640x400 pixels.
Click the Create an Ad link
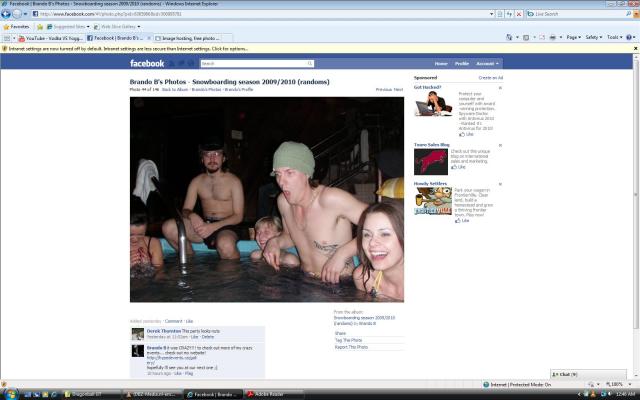[491, 78]
